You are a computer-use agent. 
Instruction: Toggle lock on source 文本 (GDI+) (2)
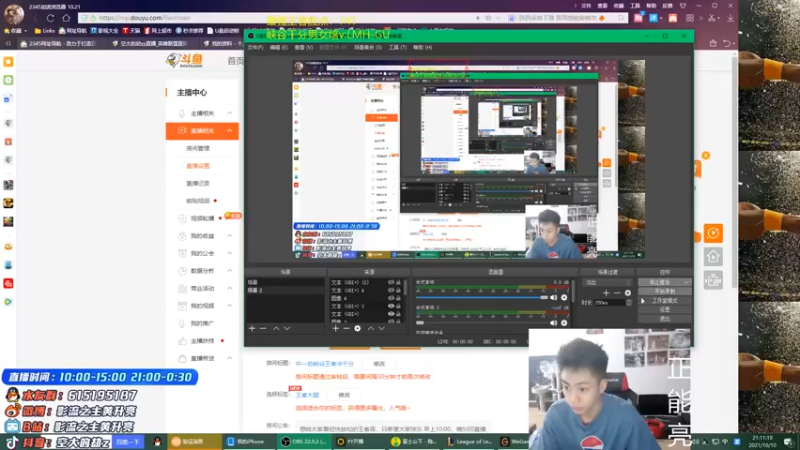[398, 282]
